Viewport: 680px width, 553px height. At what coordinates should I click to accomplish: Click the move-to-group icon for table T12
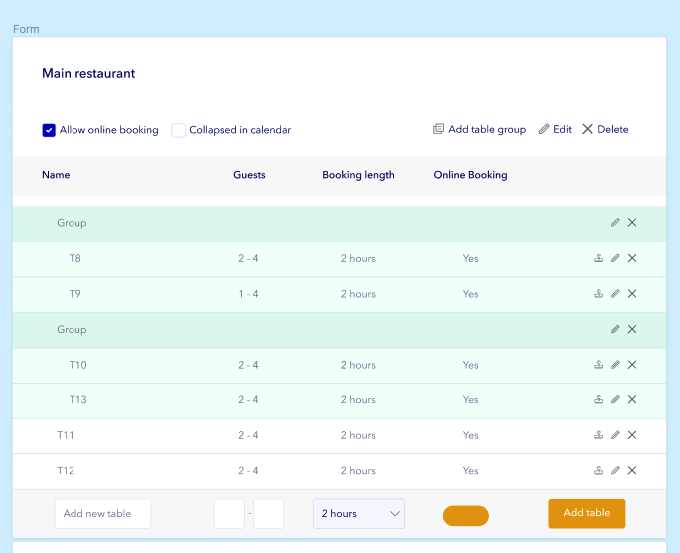pyautogui.click(x=598, y=470)
